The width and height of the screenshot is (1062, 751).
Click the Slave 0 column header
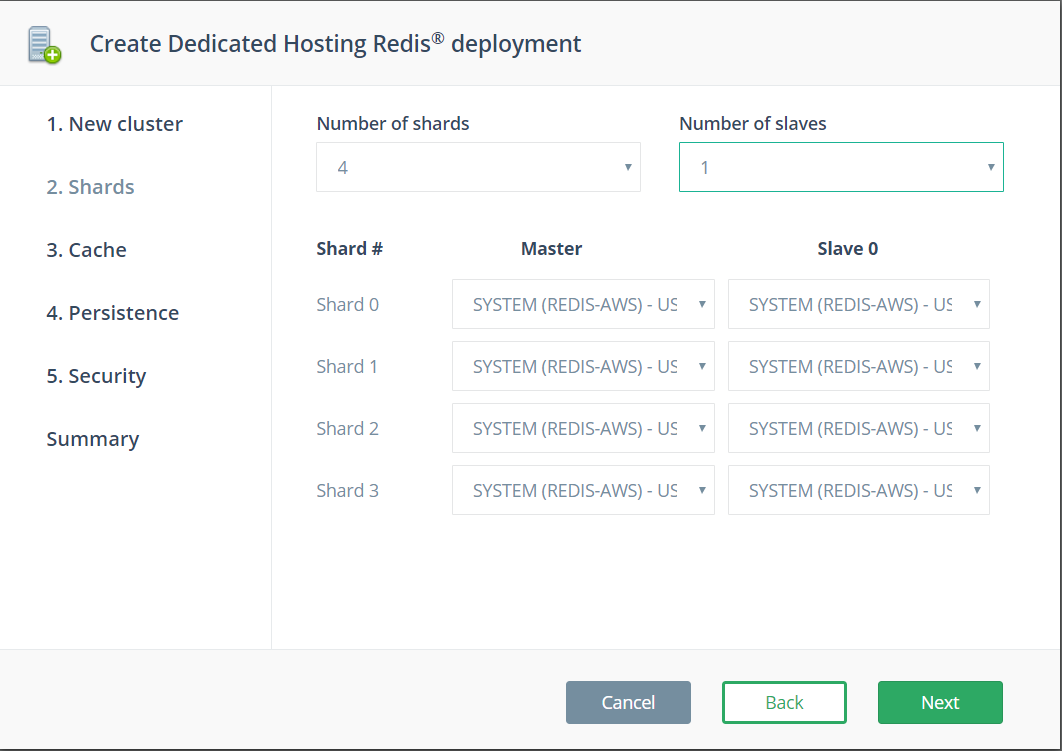847,249
